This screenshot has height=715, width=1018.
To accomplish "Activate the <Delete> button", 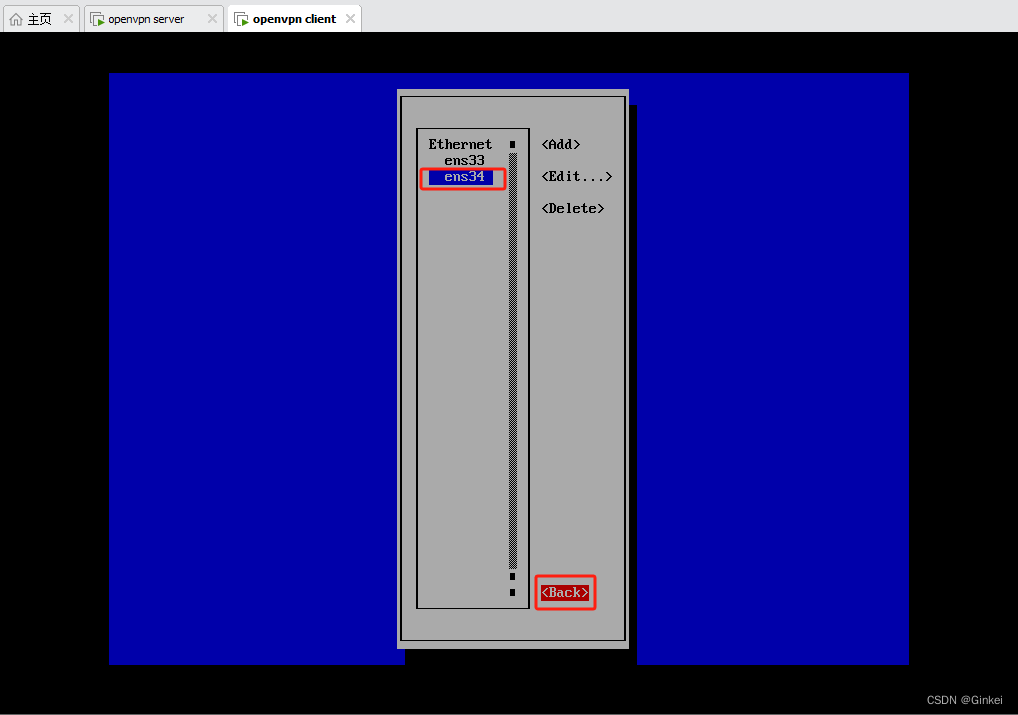I will coord(573,208).
